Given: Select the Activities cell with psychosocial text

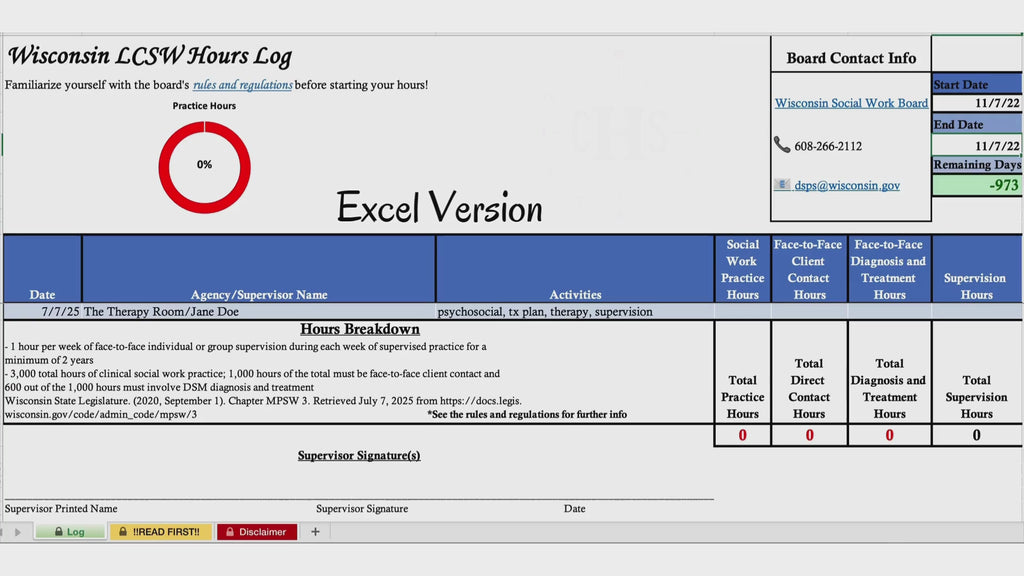Looking at the screenshot, I should pos(575,312).
